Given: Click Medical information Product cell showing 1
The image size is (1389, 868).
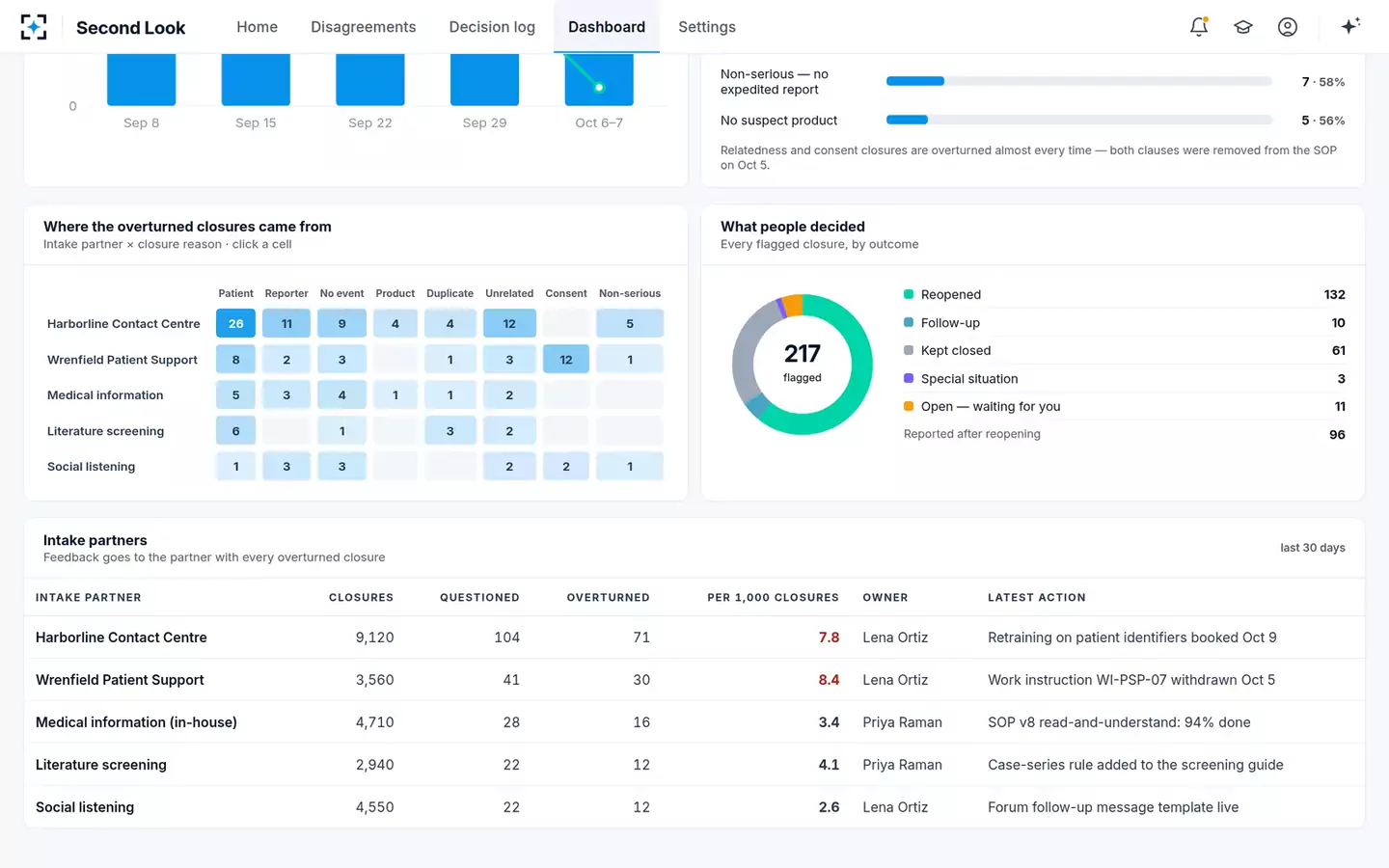Looking at the screenshot, I should [x=395, y=395].
